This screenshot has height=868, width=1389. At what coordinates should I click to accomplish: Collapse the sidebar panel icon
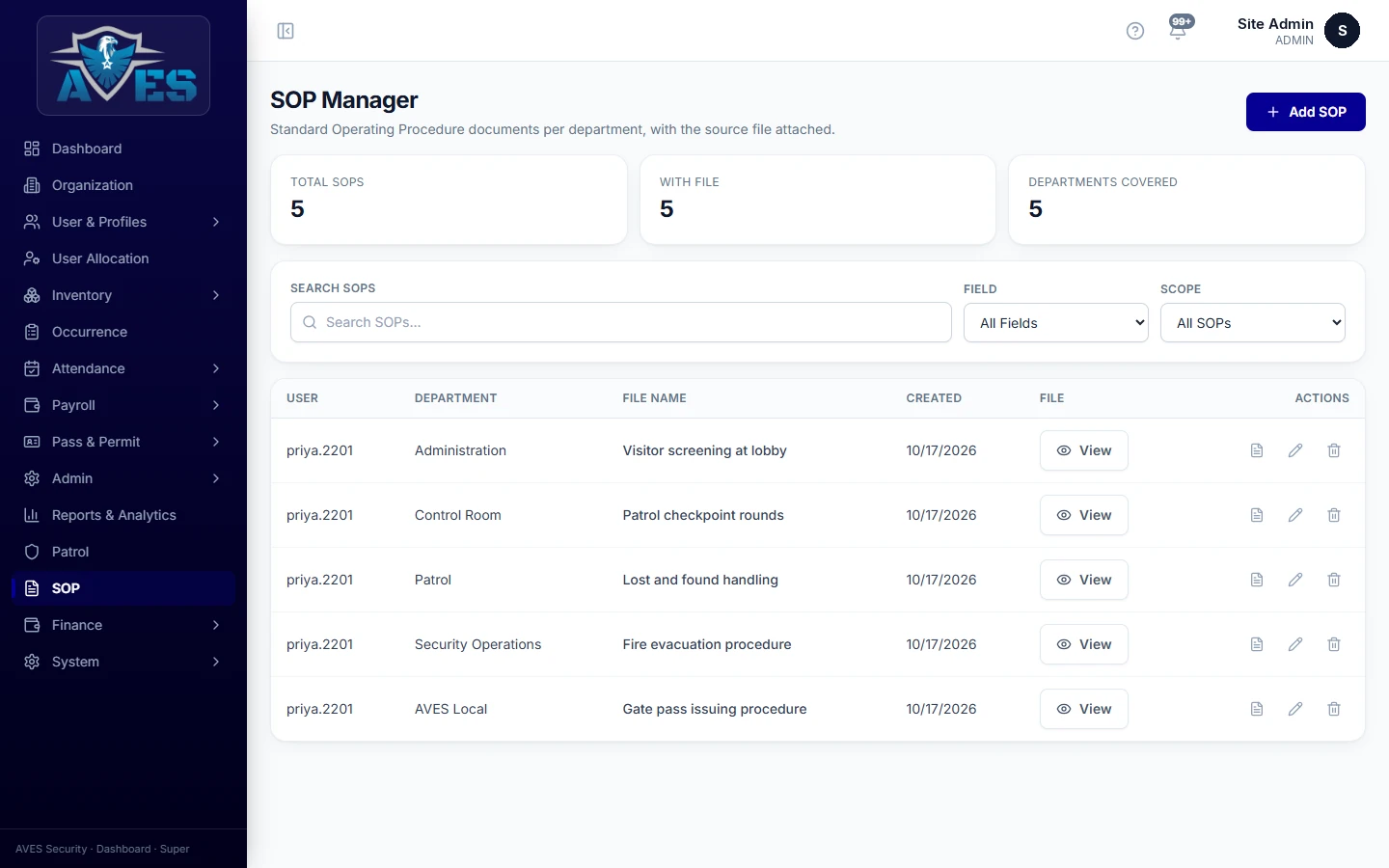click(x=286, y=31)
